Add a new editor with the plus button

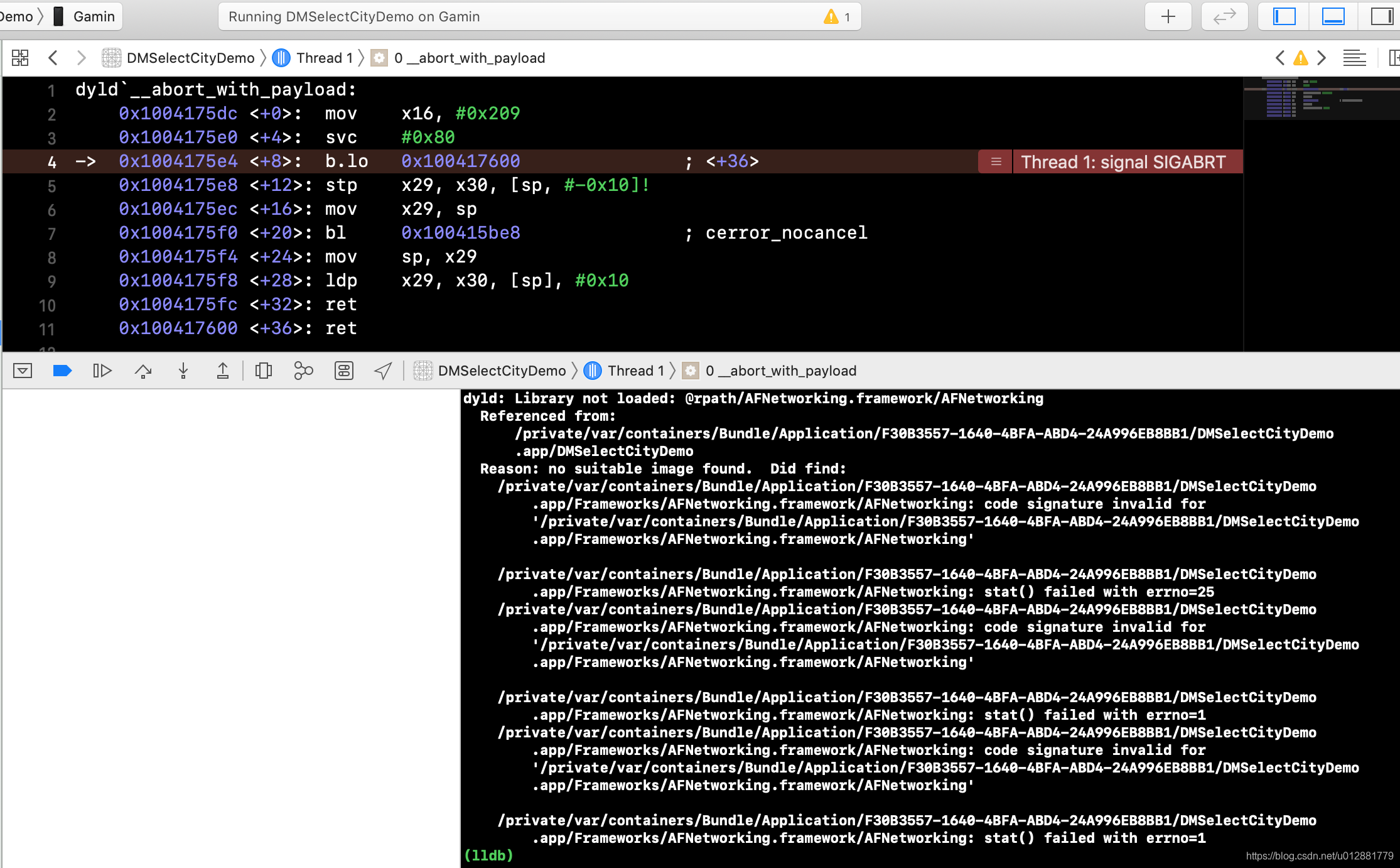(1167, 16)
